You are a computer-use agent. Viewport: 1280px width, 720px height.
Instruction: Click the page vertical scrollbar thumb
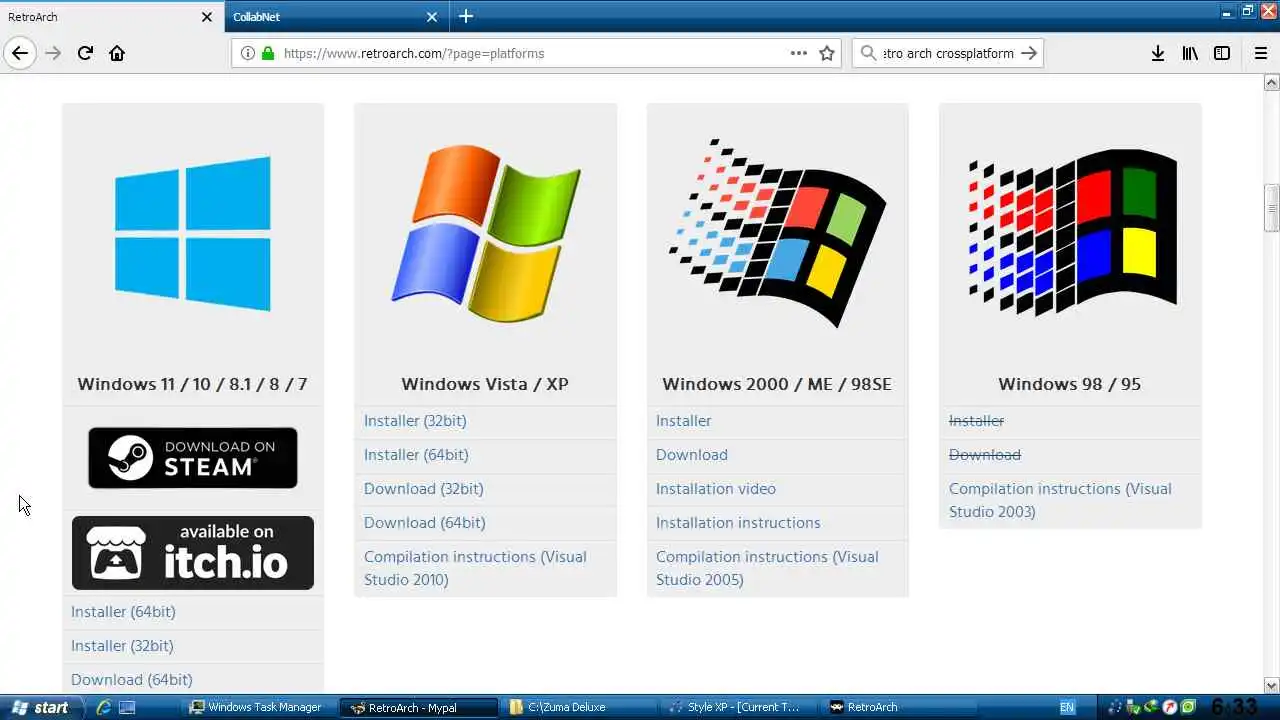point(1272,208)
